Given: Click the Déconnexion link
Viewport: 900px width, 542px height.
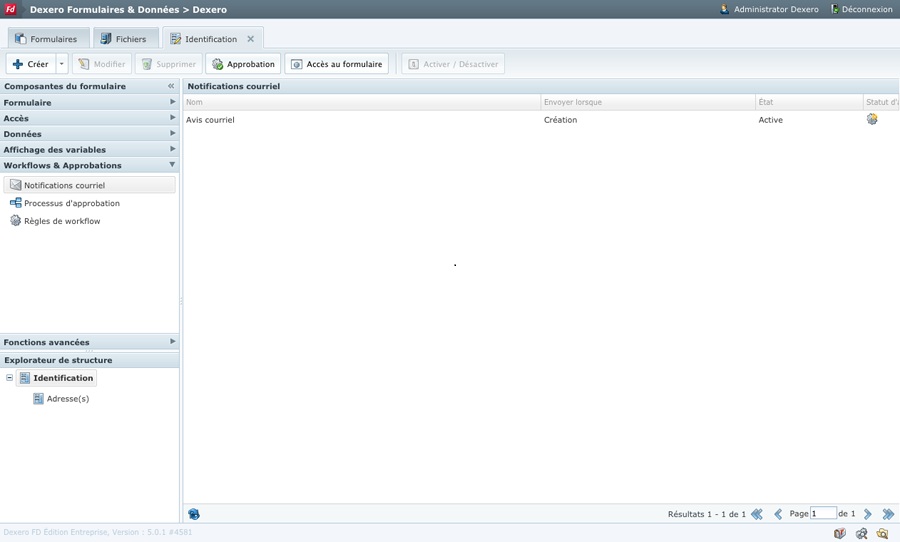Looking at the screenshot, I should [x=862, y=9].
